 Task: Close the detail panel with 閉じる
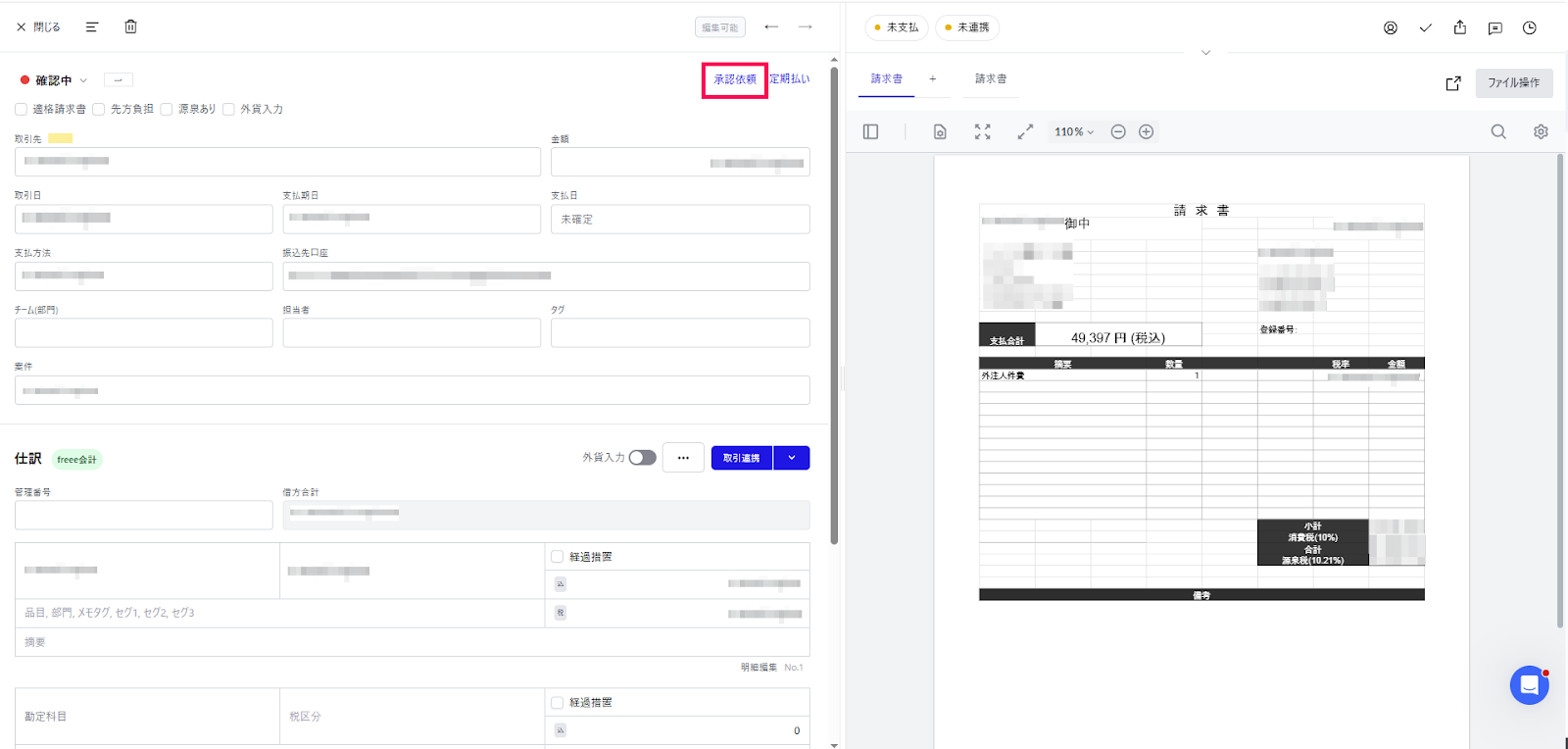[38, 27]
